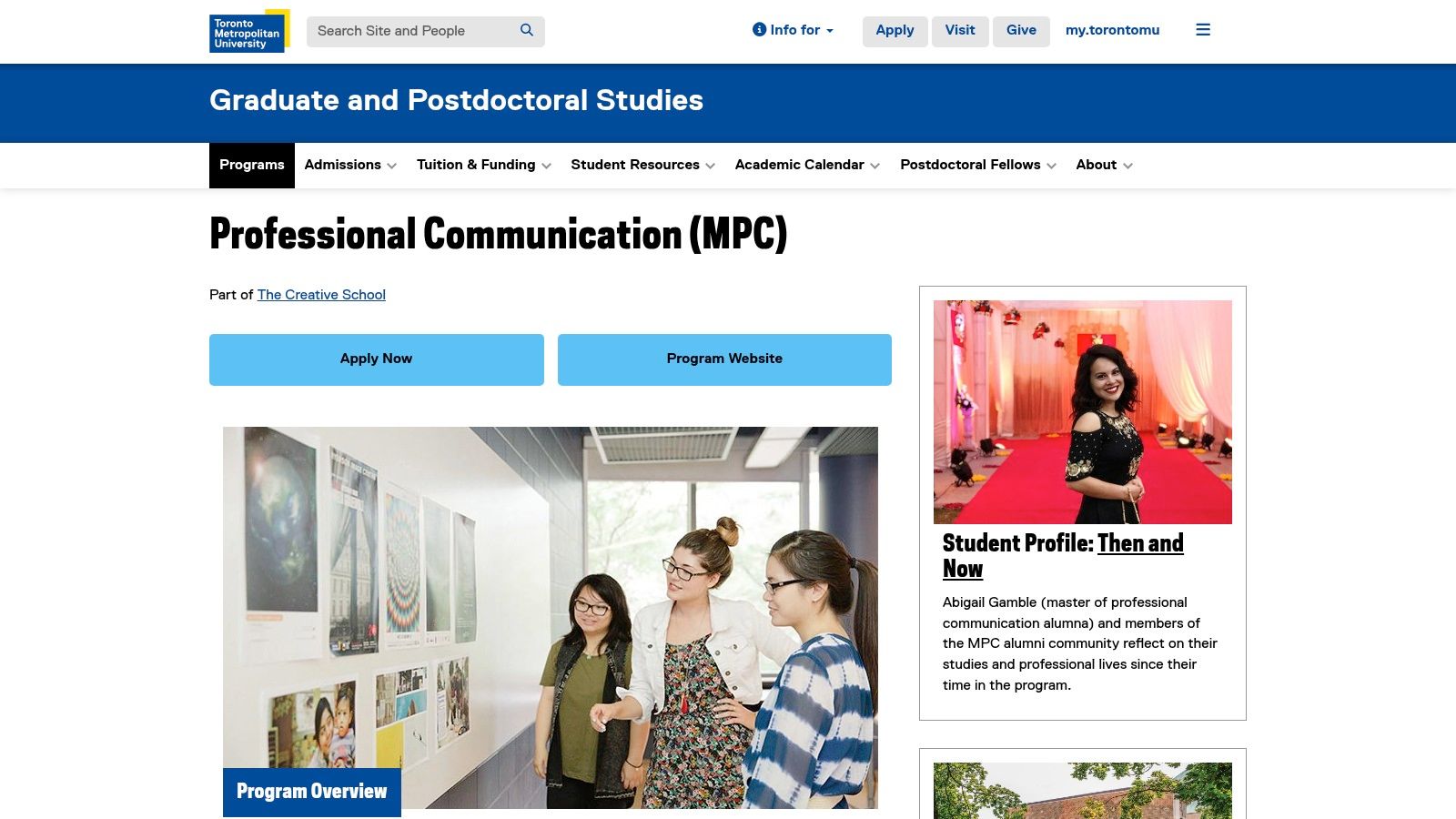Image resolution: width=1456 pixels, height=819 pixels.
Task: Click the students viewing posters image
Action: (x=551, y=617)
